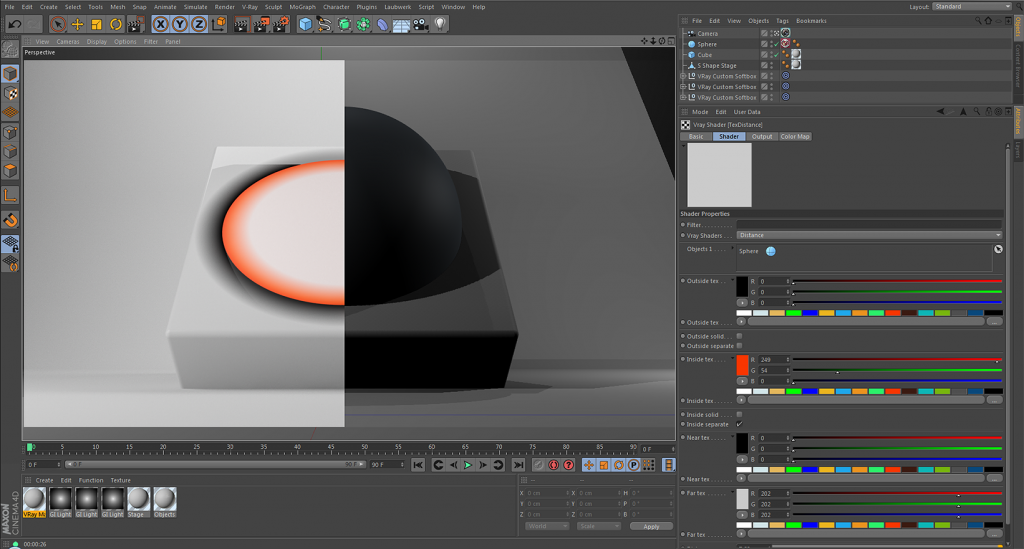Toggle the Position keyframe move icon

pyautogui.click(x=588, y=465)
